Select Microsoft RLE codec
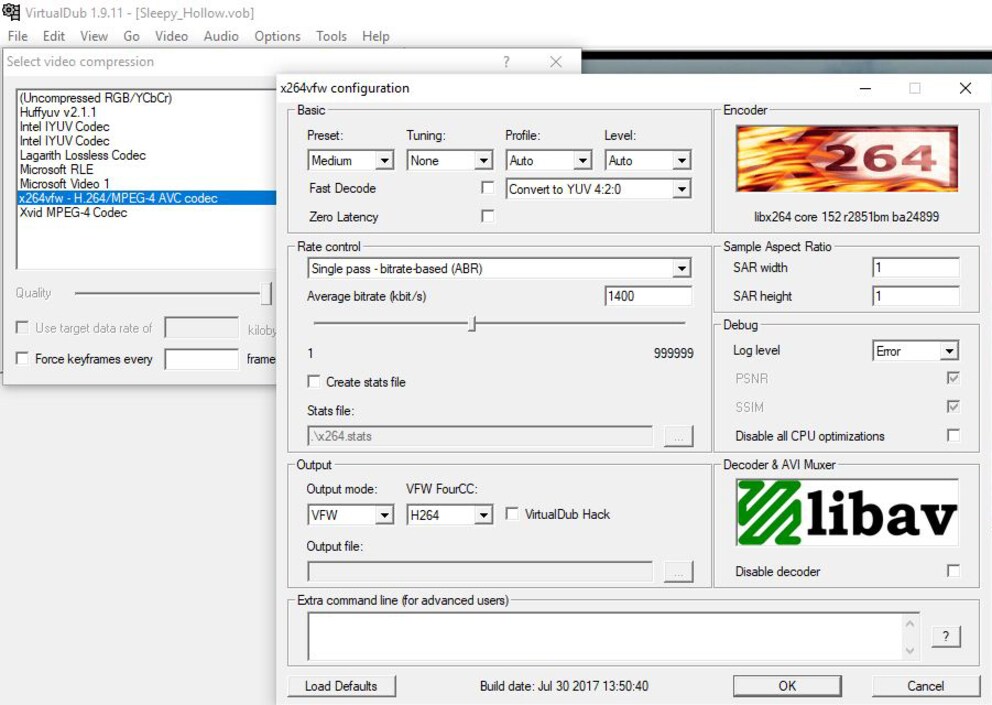The image size is (992, 705). coord(56,170)
